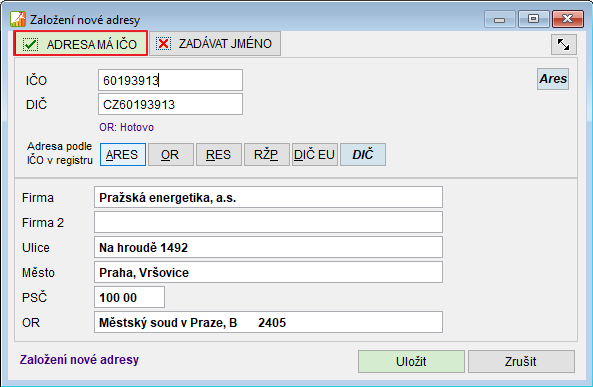This screenshot has height=387, width=593.
Task: Click the empty Firma 2 field
Action: [268, 222]
